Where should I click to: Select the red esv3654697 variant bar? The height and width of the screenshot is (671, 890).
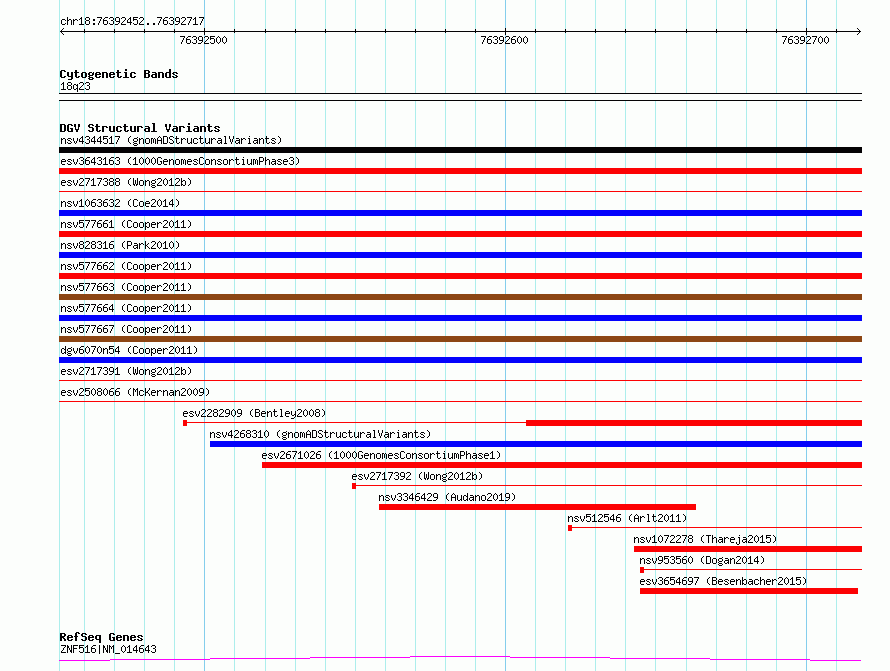click(749, 591)
